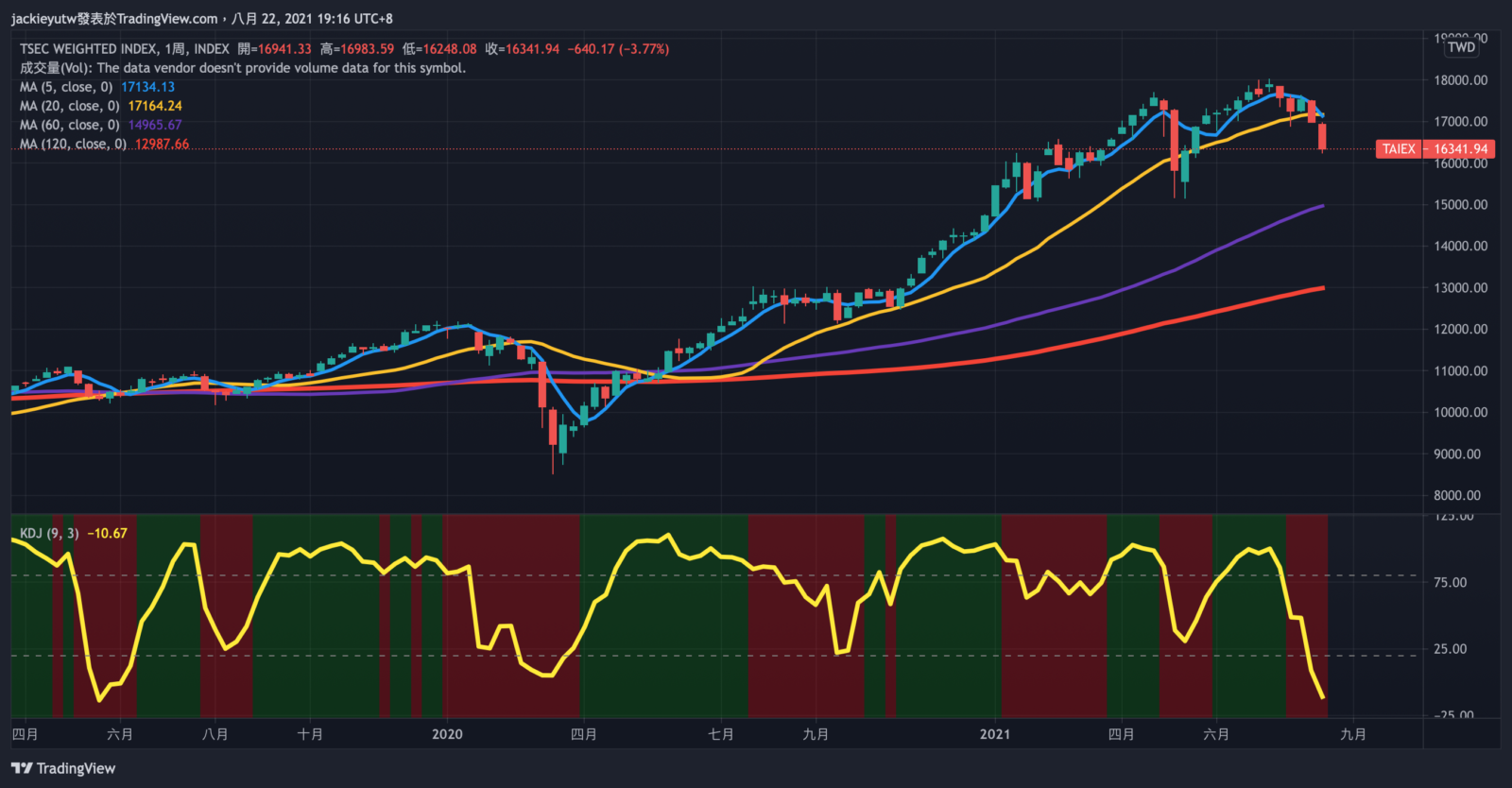
Task: Select the MA (60, close, 0) legend
Action: click(x=69, y=125)
